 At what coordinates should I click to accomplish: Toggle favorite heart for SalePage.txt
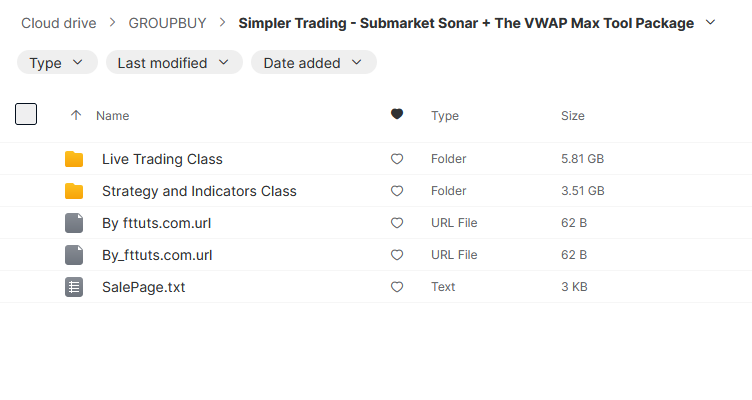(x=397, y=287)
